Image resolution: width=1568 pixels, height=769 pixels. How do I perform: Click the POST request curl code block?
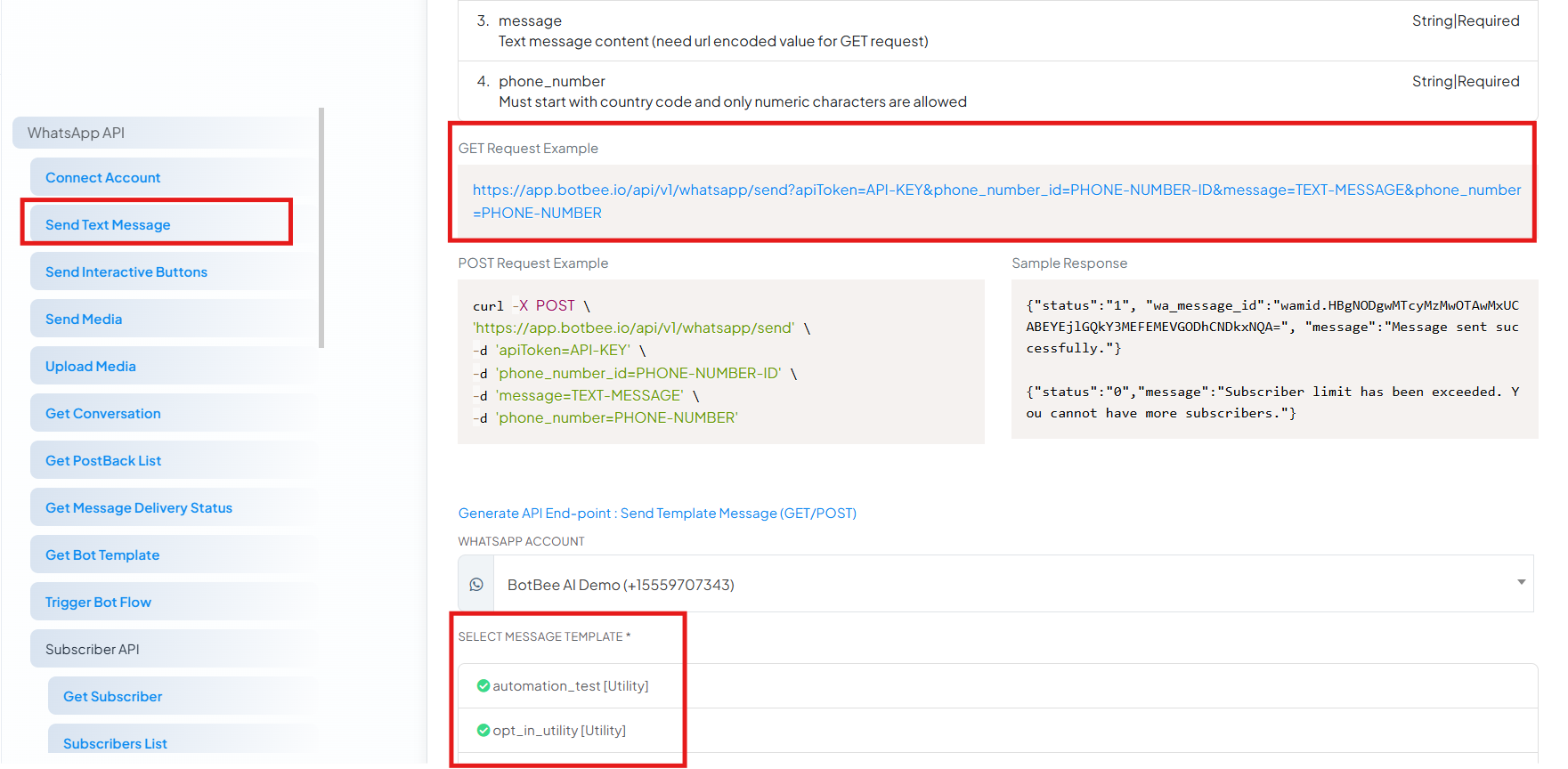pos(721,361)
